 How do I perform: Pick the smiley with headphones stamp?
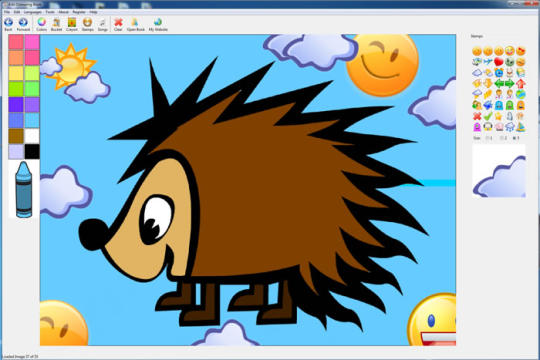(x=488, y=127)
